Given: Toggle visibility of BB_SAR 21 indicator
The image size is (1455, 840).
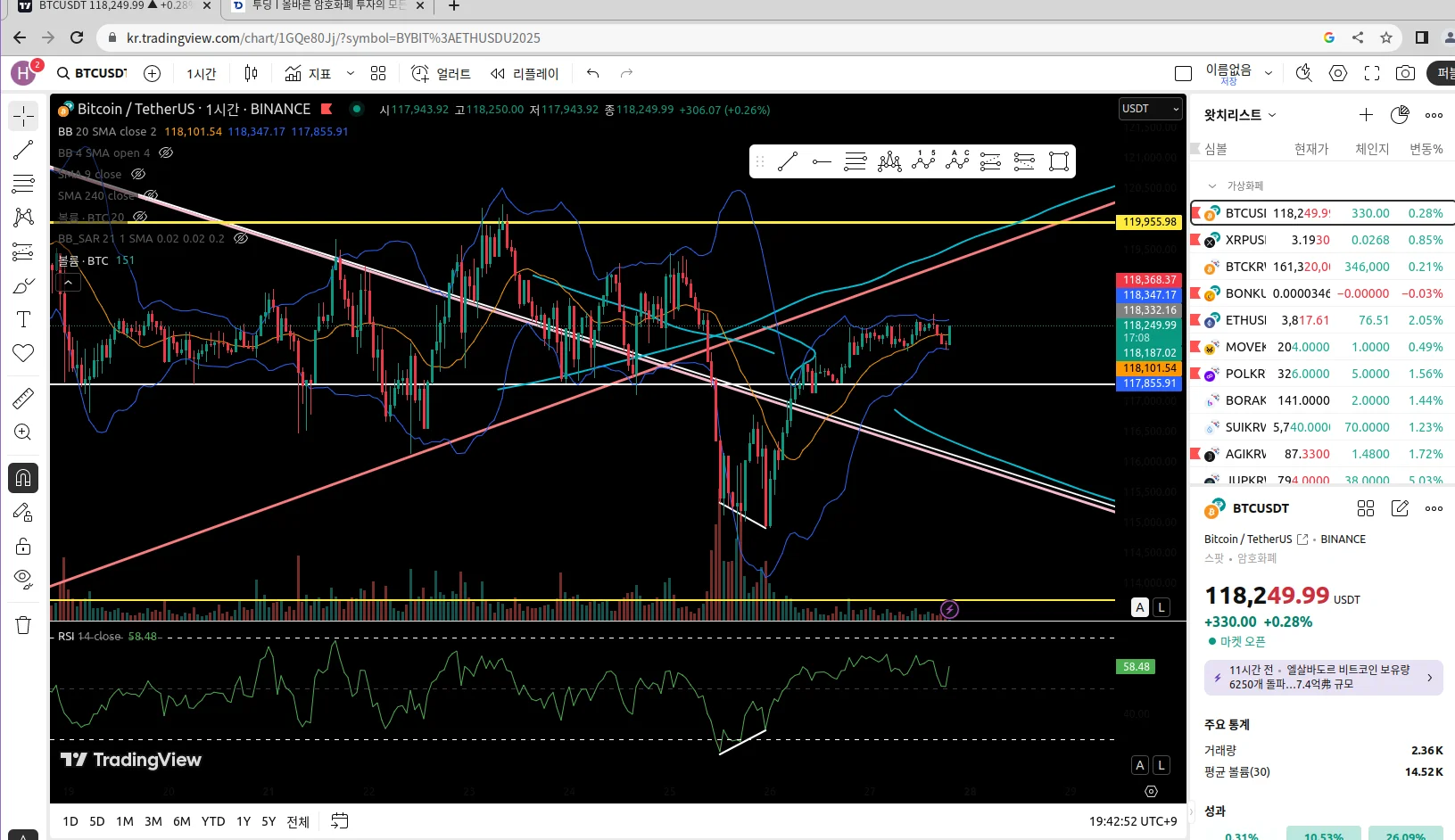Looking at the screenshot, I should pyautogui.click(x=240, y=238).
